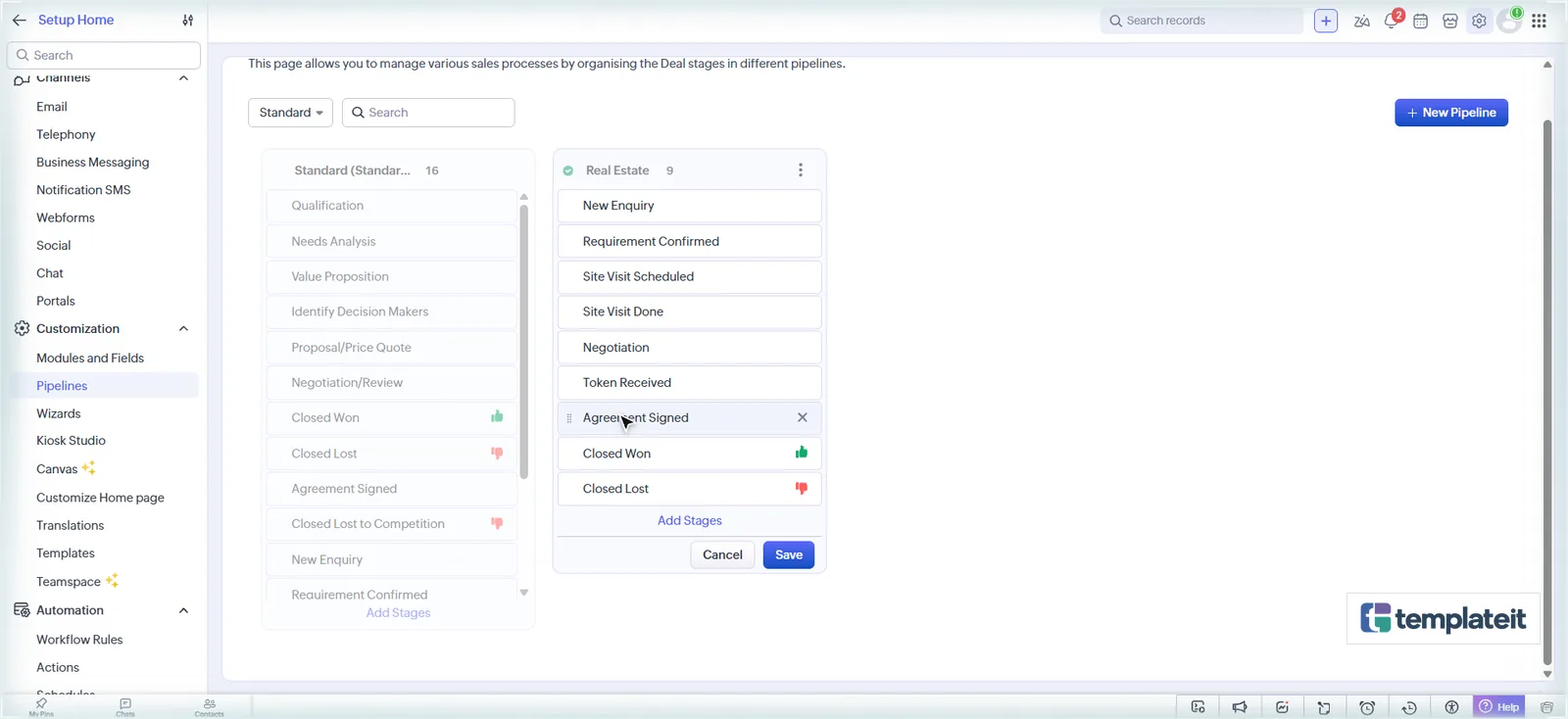Open the notifications bell
The image size is (1568, 719).
point(1392,21)
